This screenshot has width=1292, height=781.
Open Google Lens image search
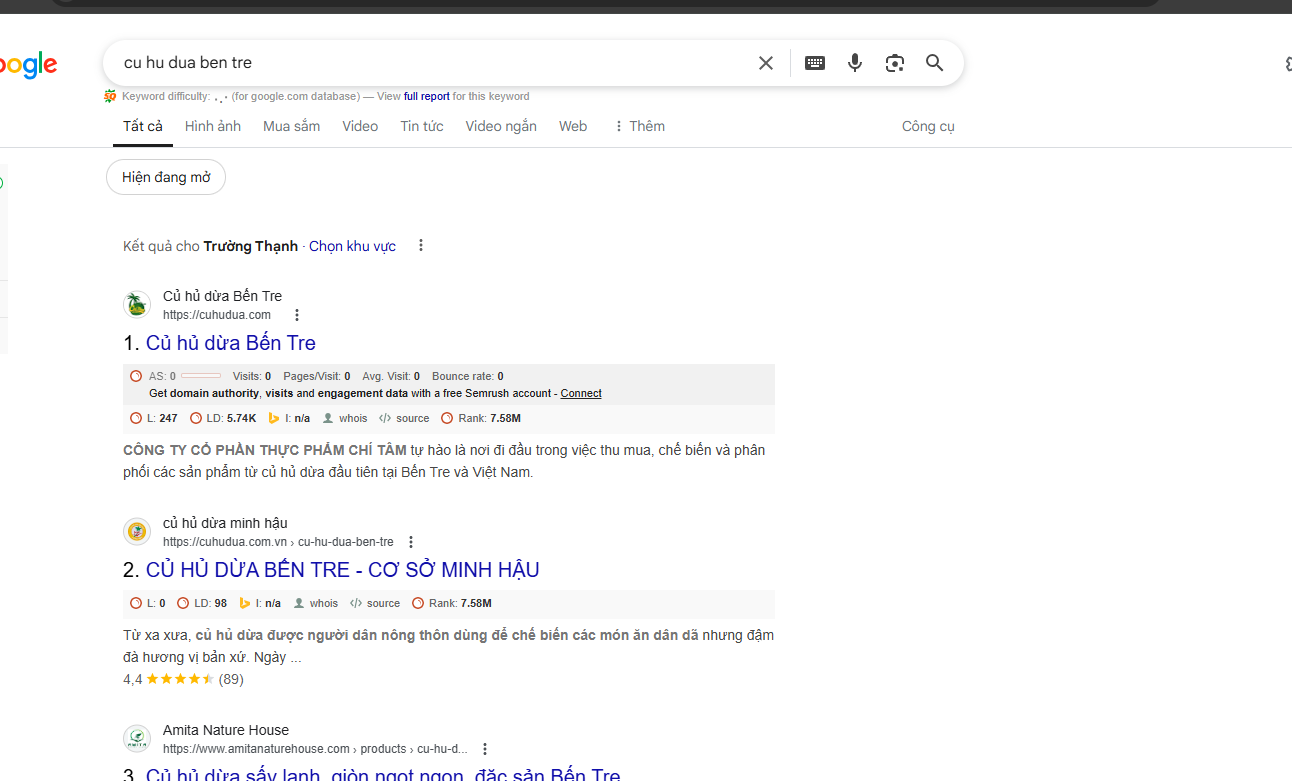(x=895, y=63)
